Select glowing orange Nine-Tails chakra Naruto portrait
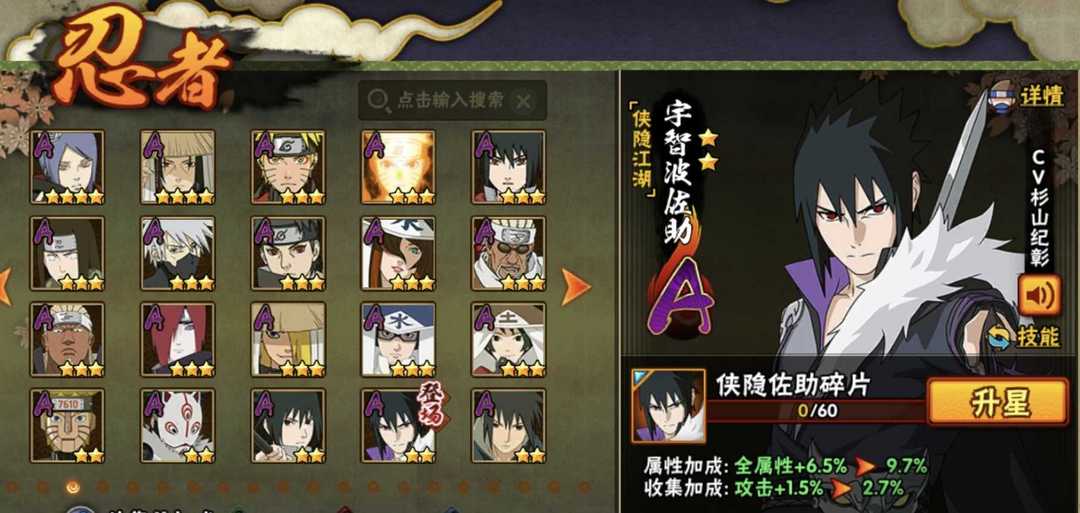The height and width of the screenshot is (513, 1080). tap(399, 167)
